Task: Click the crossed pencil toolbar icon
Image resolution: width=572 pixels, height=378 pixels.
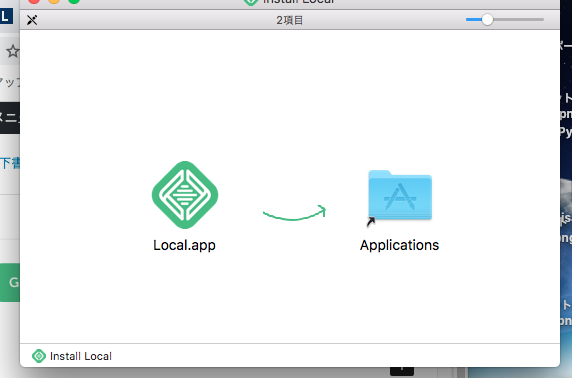Action: [32, 20]
